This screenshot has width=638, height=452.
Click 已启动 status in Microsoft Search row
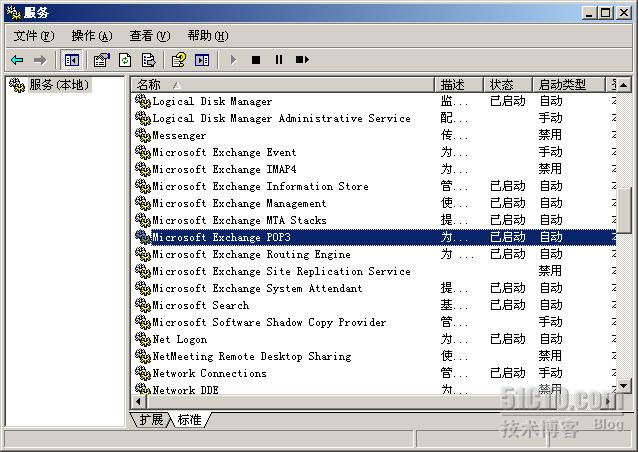(508, 305)
